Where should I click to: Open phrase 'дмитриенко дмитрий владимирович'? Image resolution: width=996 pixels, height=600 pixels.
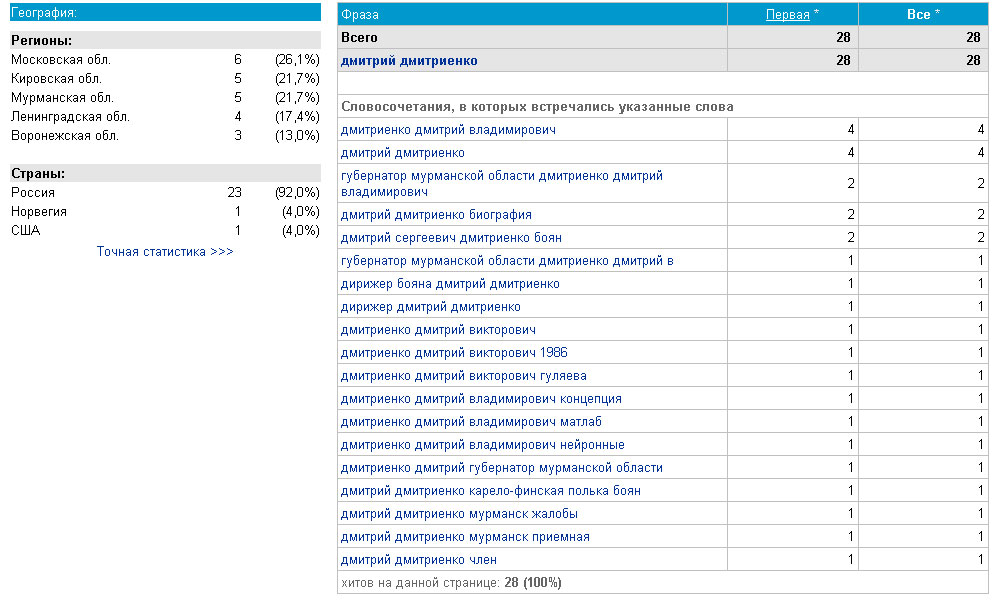[448, 130]
